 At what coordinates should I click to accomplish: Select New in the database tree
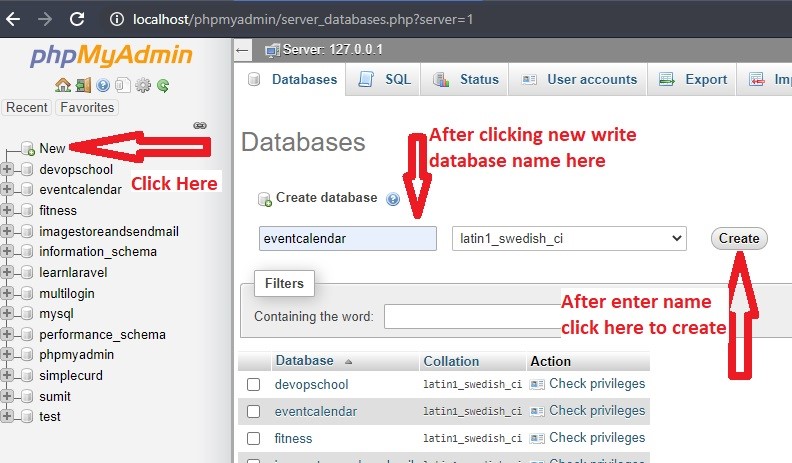(x=52, y=148)
